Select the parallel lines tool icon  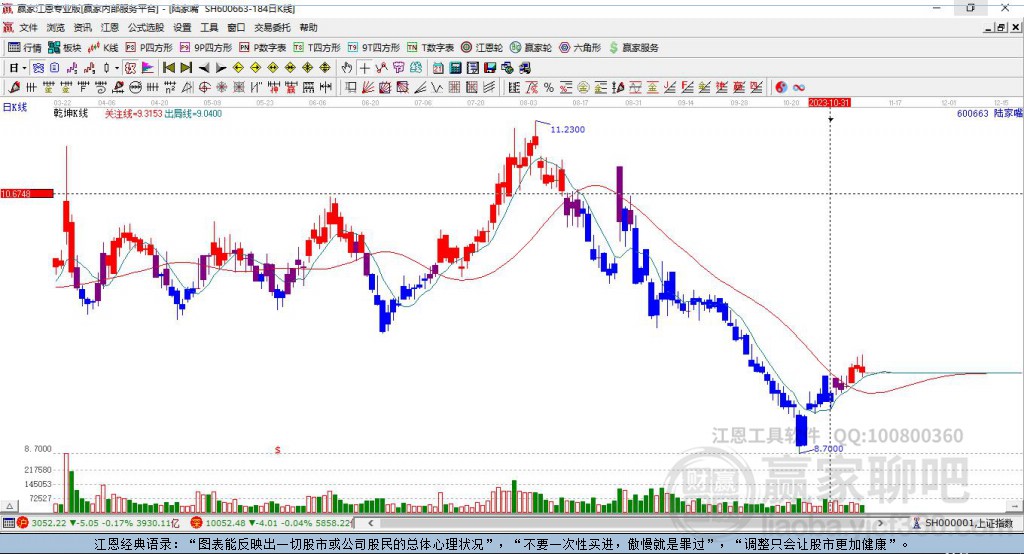(489, 88)
